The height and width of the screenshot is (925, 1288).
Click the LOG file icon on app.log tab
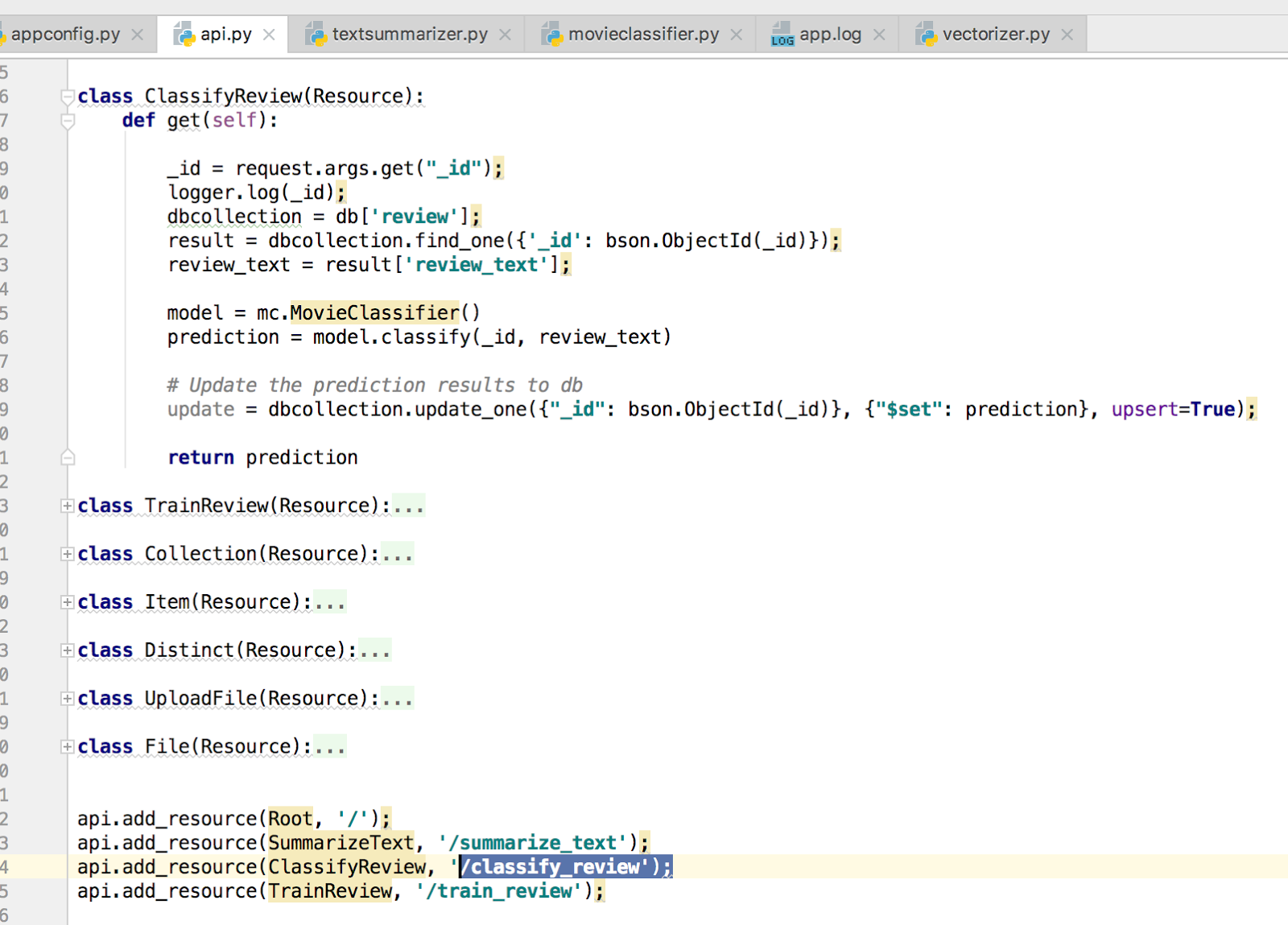coord(782,35)
